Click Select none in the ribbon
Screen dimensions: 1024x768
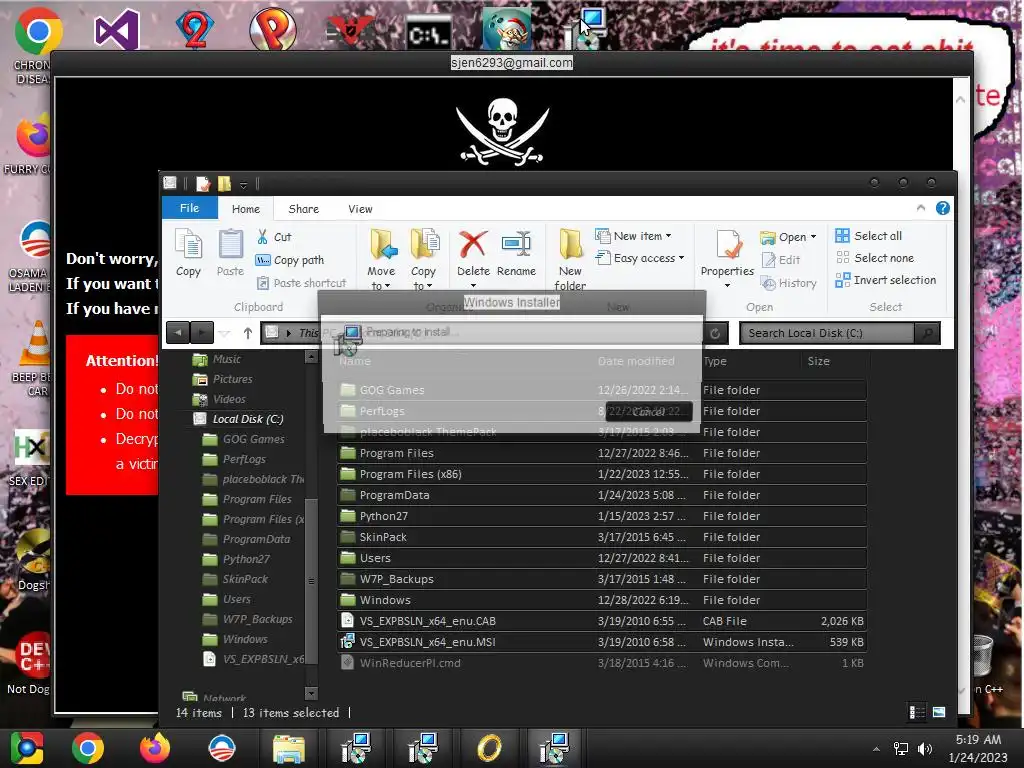coord(875,258)
